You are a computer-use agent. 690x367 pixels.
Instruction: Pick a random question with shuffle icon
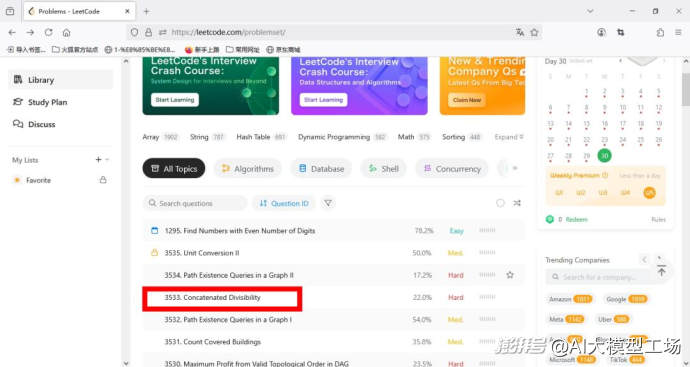(517, 203)
